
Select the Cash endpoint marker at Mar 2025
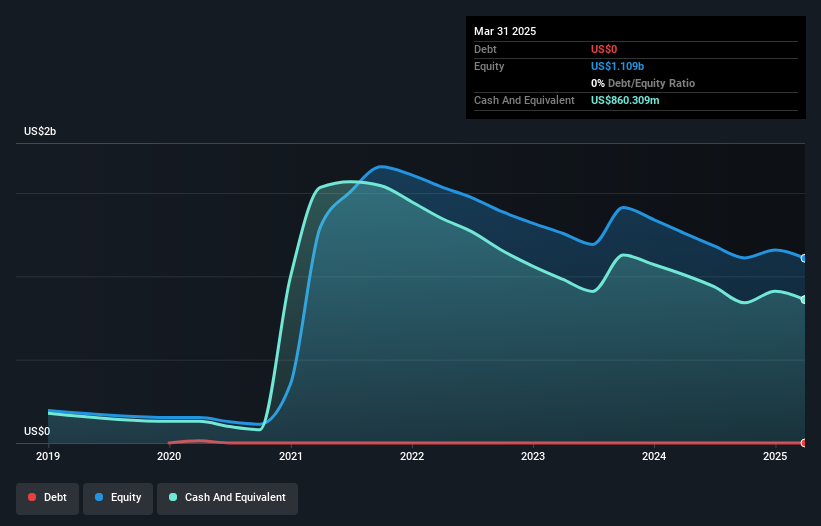804,300
